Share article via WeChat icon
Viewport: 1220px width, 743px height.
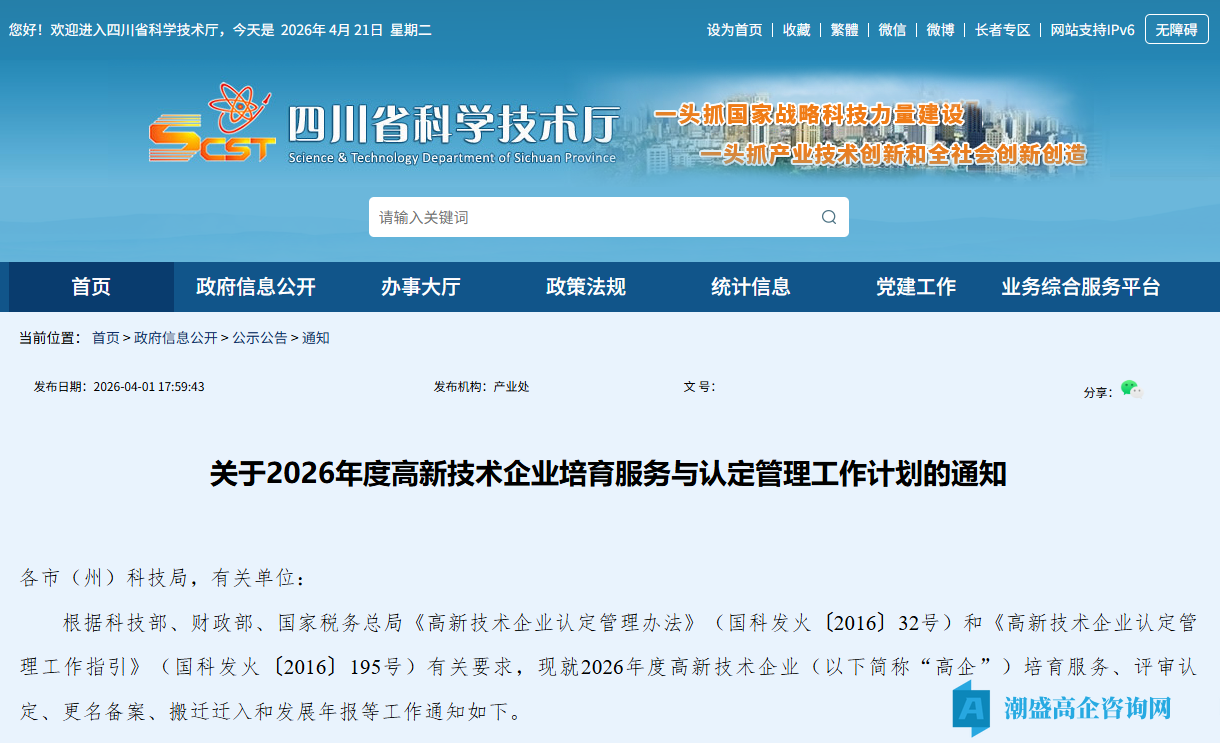[x=1129, y=388]
